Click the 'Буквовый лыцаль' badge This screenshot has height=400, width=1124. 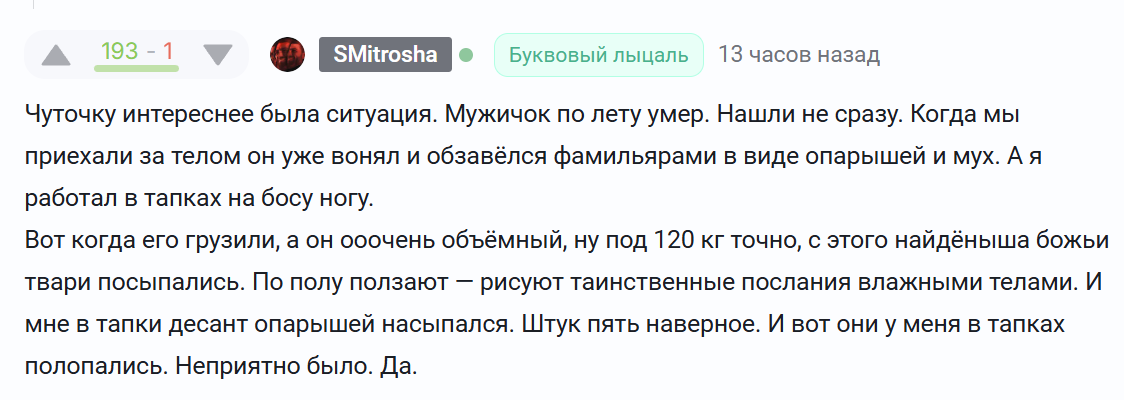(x=598, y=55)
